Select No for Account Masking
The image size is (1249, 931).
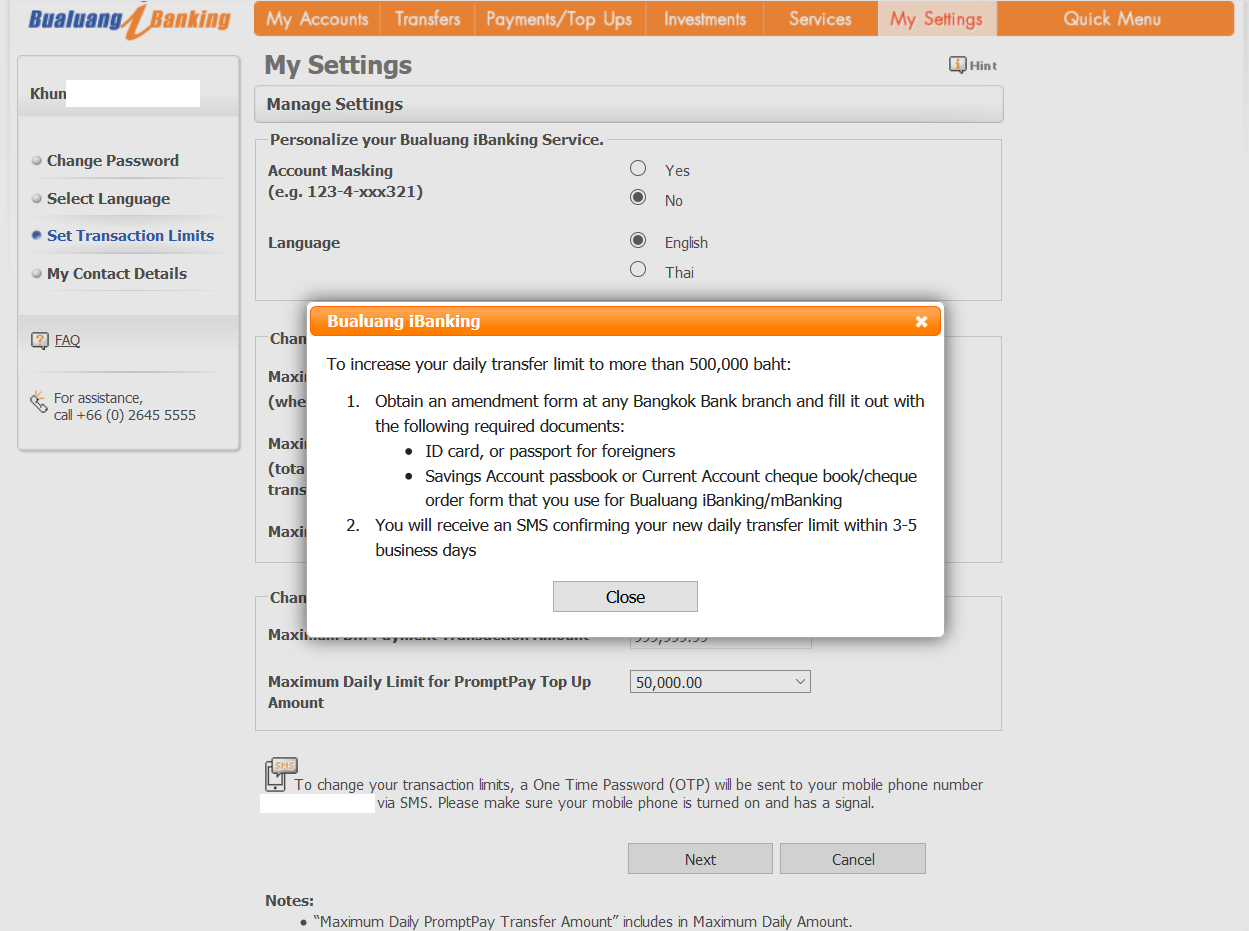(638, 198)
